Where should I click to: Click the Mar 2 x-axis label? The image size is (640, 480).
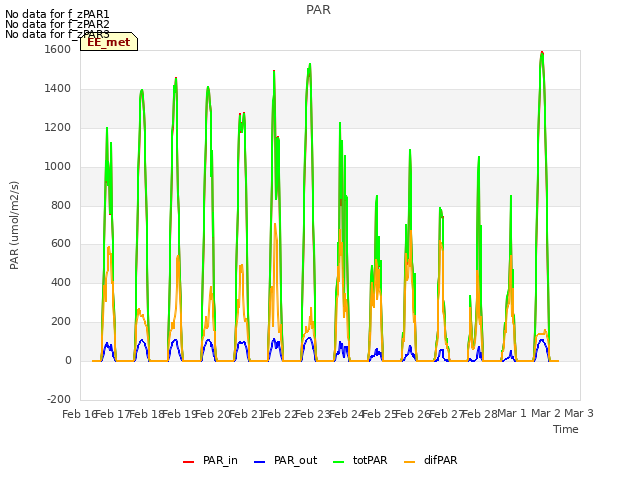546,413
